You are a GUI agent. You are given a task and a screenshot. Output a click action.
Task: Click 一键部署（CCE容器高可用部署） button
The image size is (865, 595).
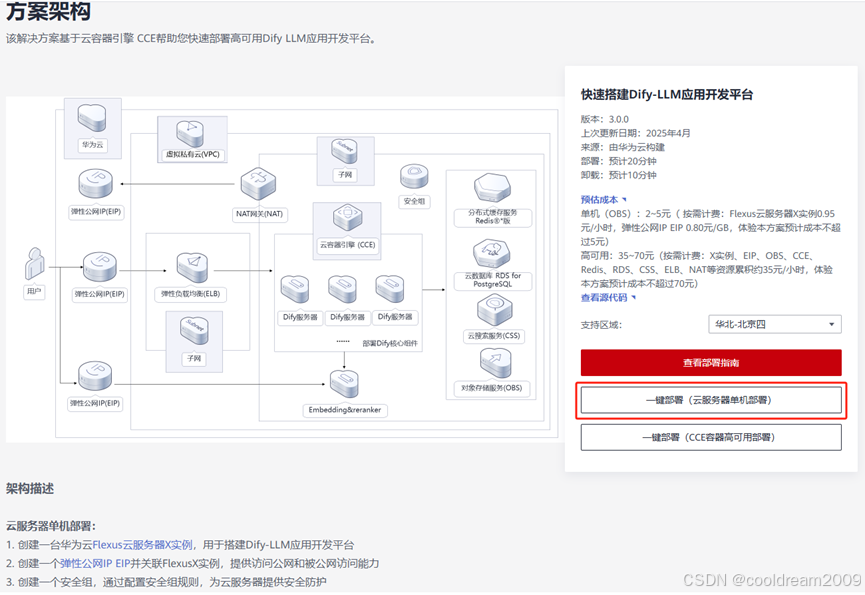point(711,437)
